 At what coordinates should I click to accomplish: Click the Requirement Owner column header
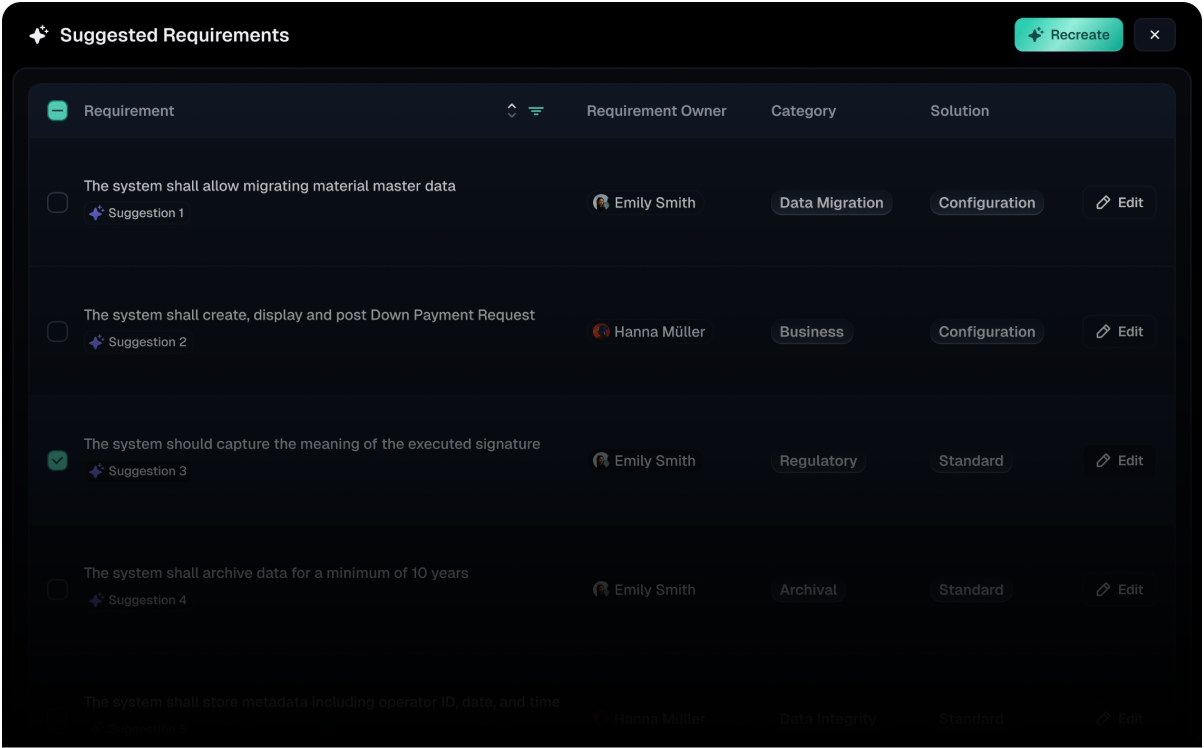(656, 111)
